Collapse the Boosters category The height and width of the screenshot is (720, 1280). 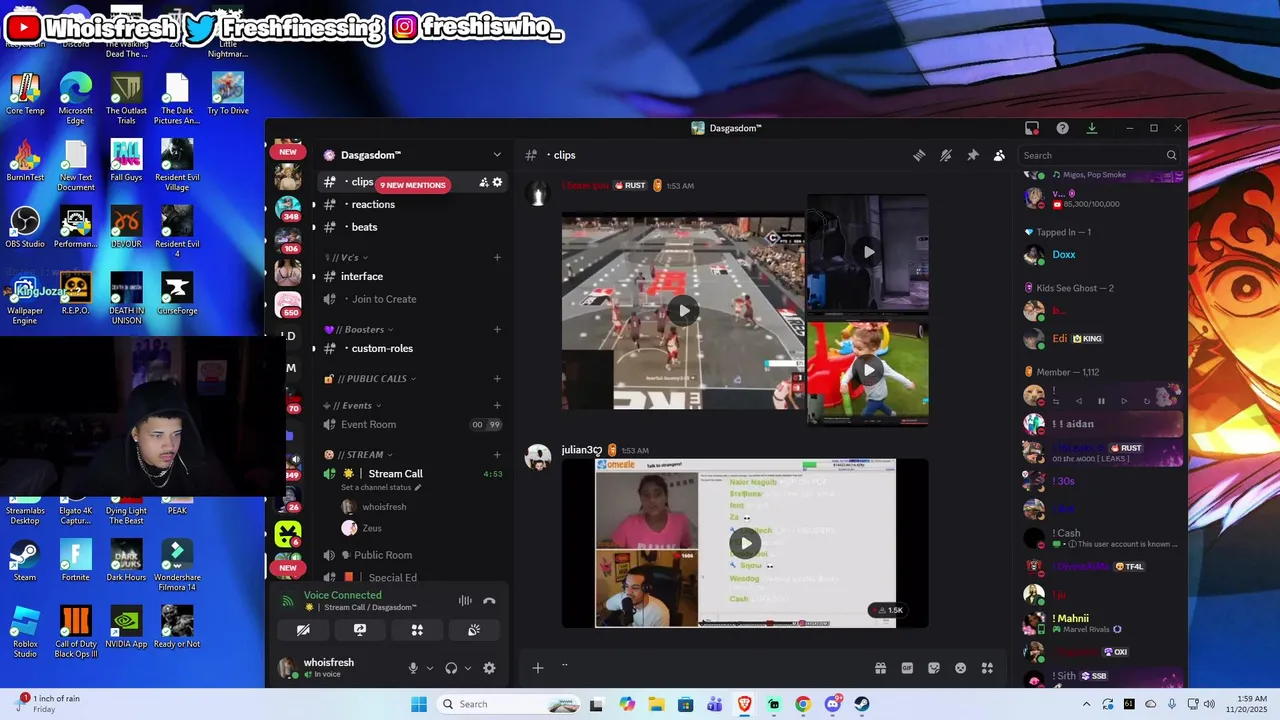tap(359, 329)
